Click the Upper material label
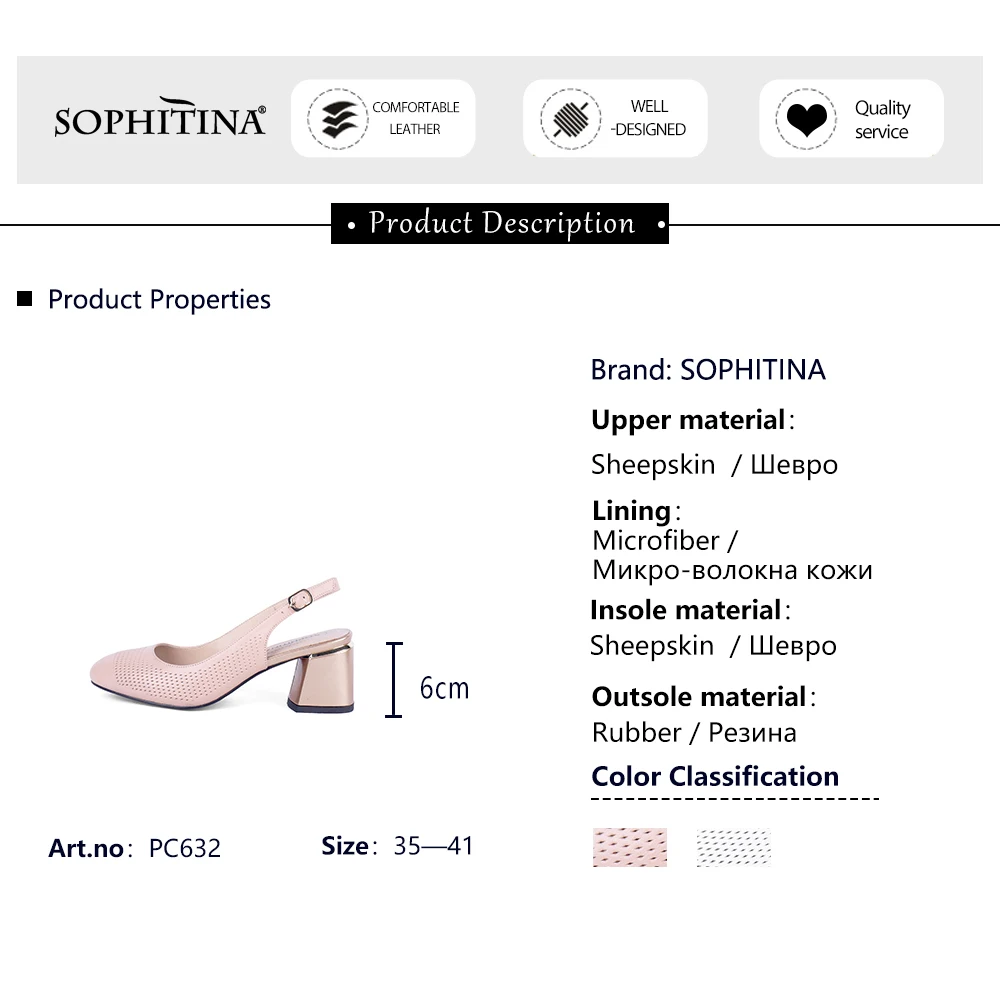1000x1000 pixels. click(688, 420)
